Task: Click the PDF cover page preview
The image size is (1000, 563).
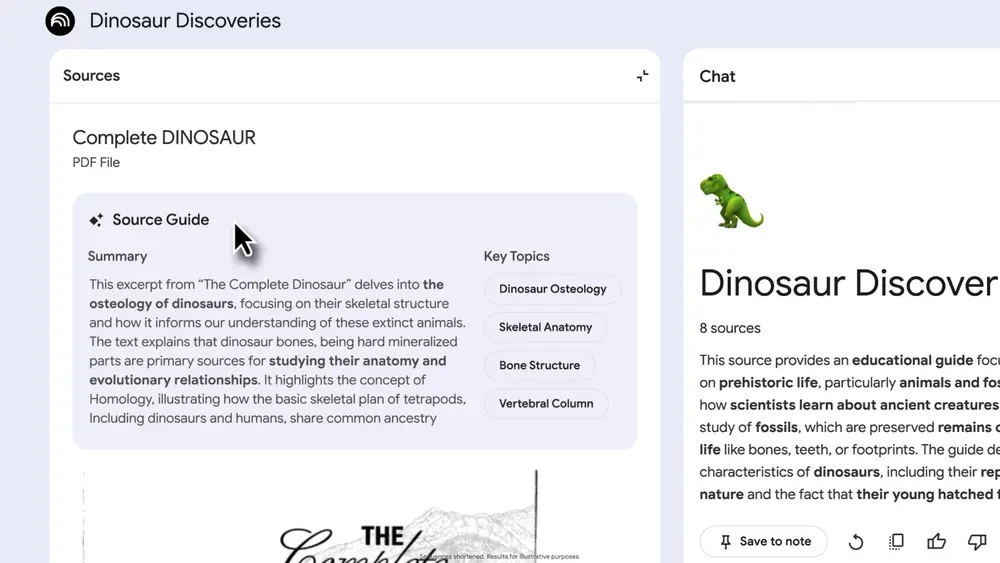Action: point(358,520)
